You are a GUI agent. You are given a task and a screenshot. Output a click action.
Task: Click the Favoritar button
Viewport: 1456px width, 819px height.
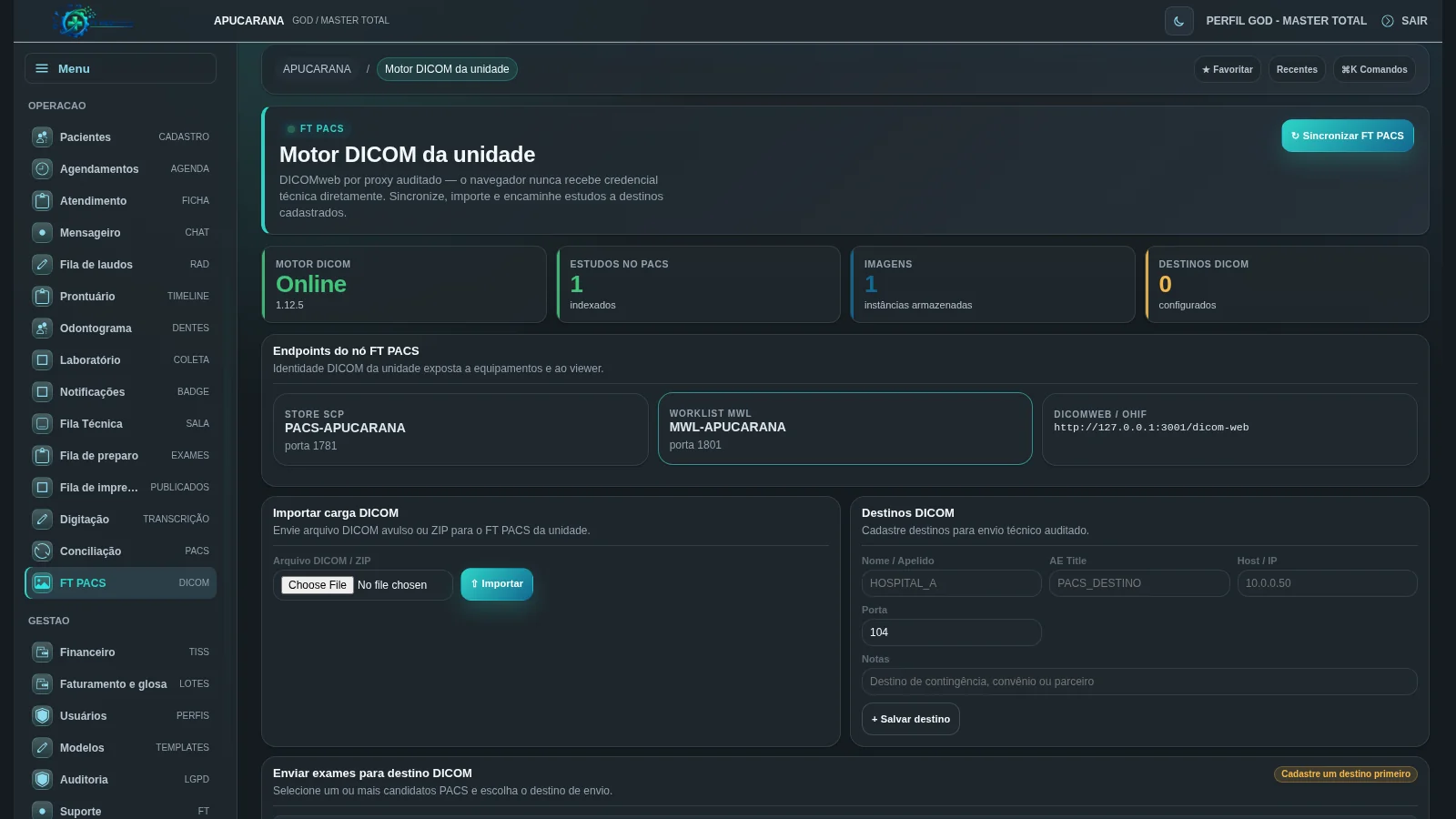[1228, 69]
